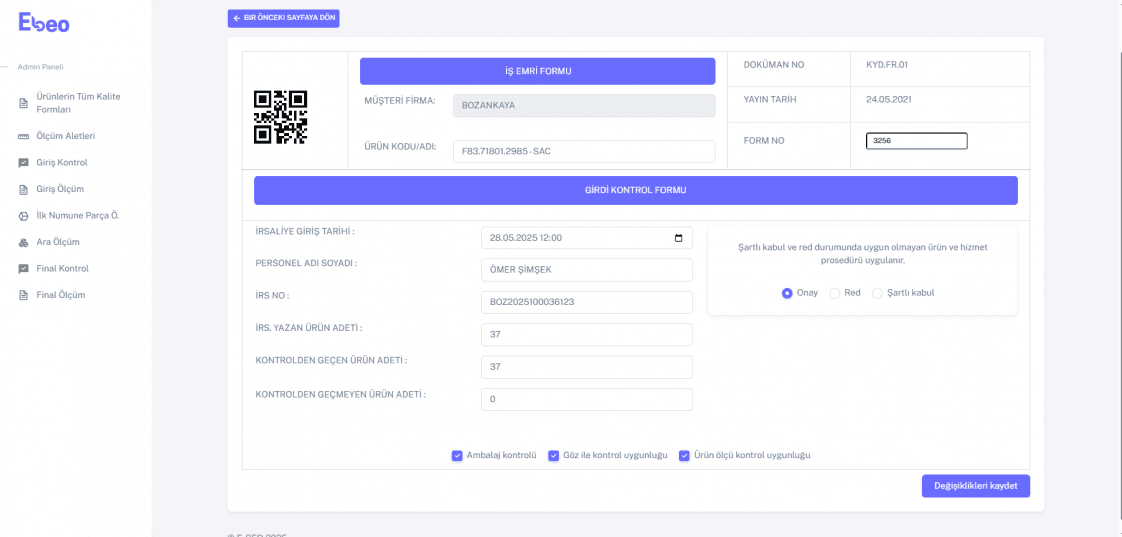Click the Ara Ölçüm sidebar icon
This screenshot has height=537, width=1122.
tap(23, 242)
